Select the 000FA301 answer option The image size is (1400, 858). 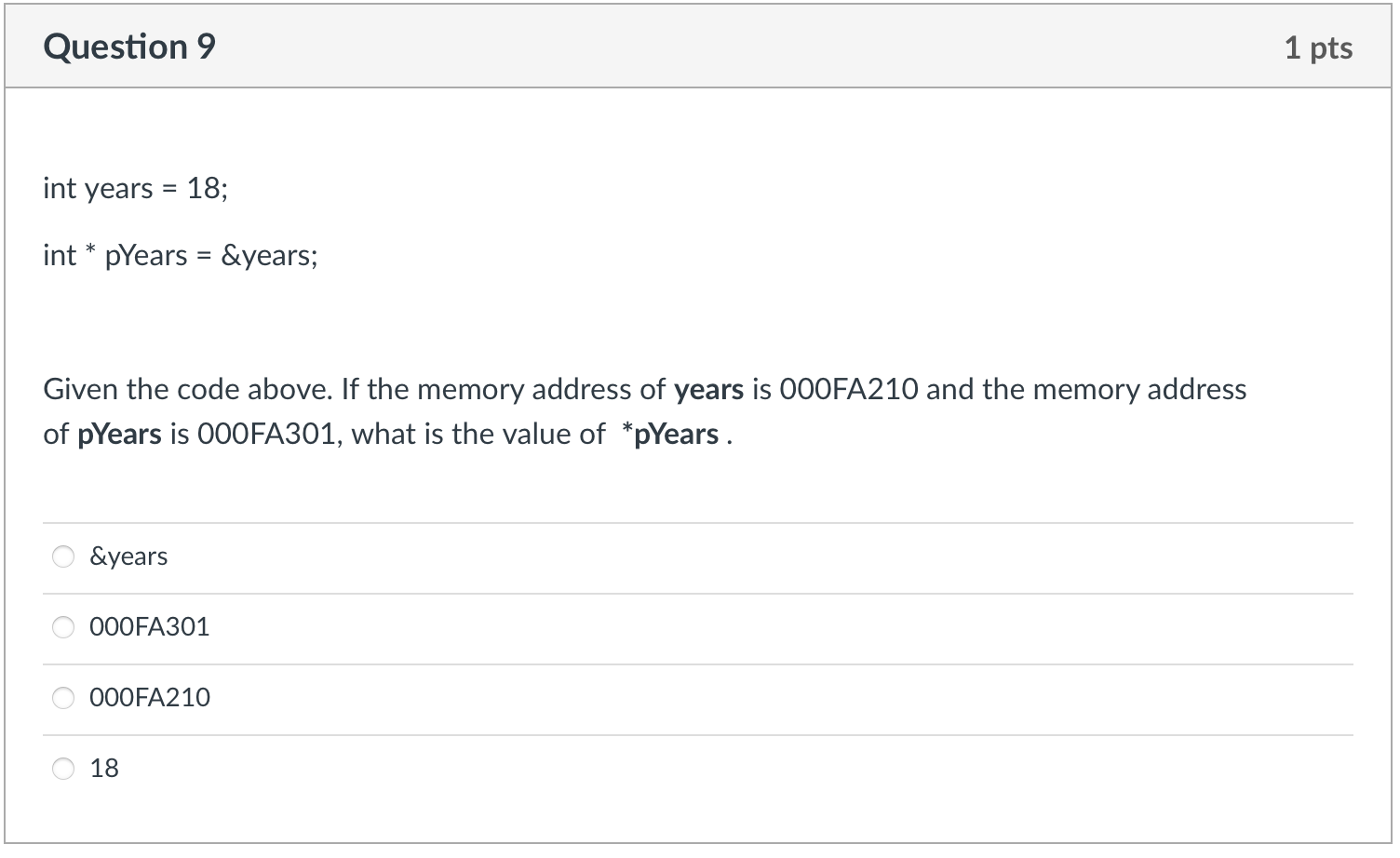pos(63,627)
